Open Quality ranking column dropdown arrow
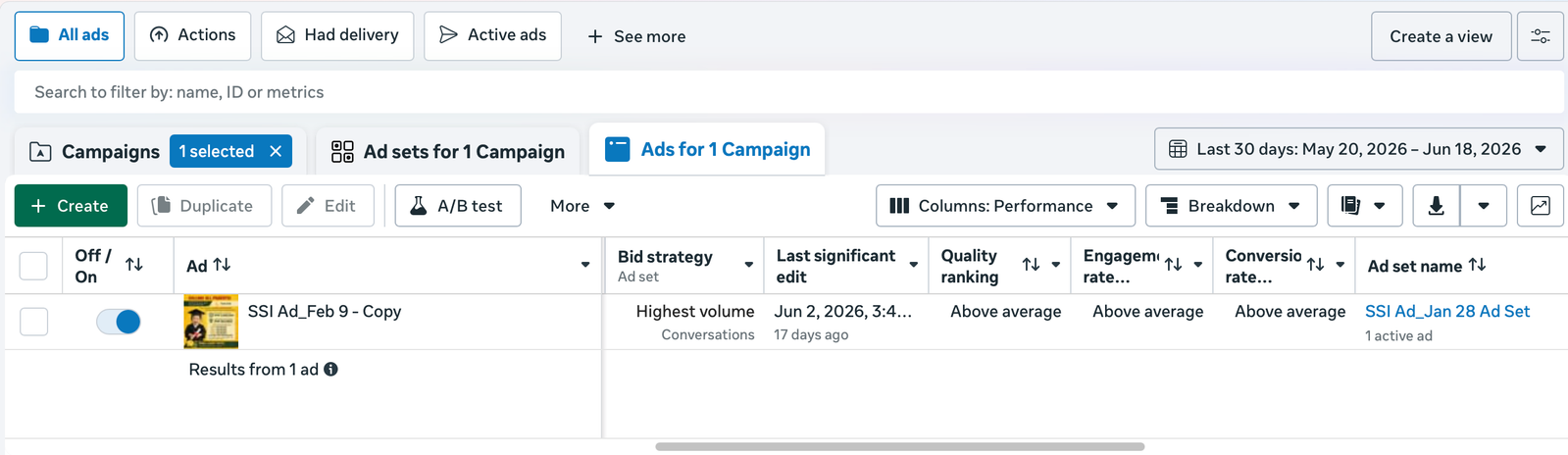 coord(1056,265)
